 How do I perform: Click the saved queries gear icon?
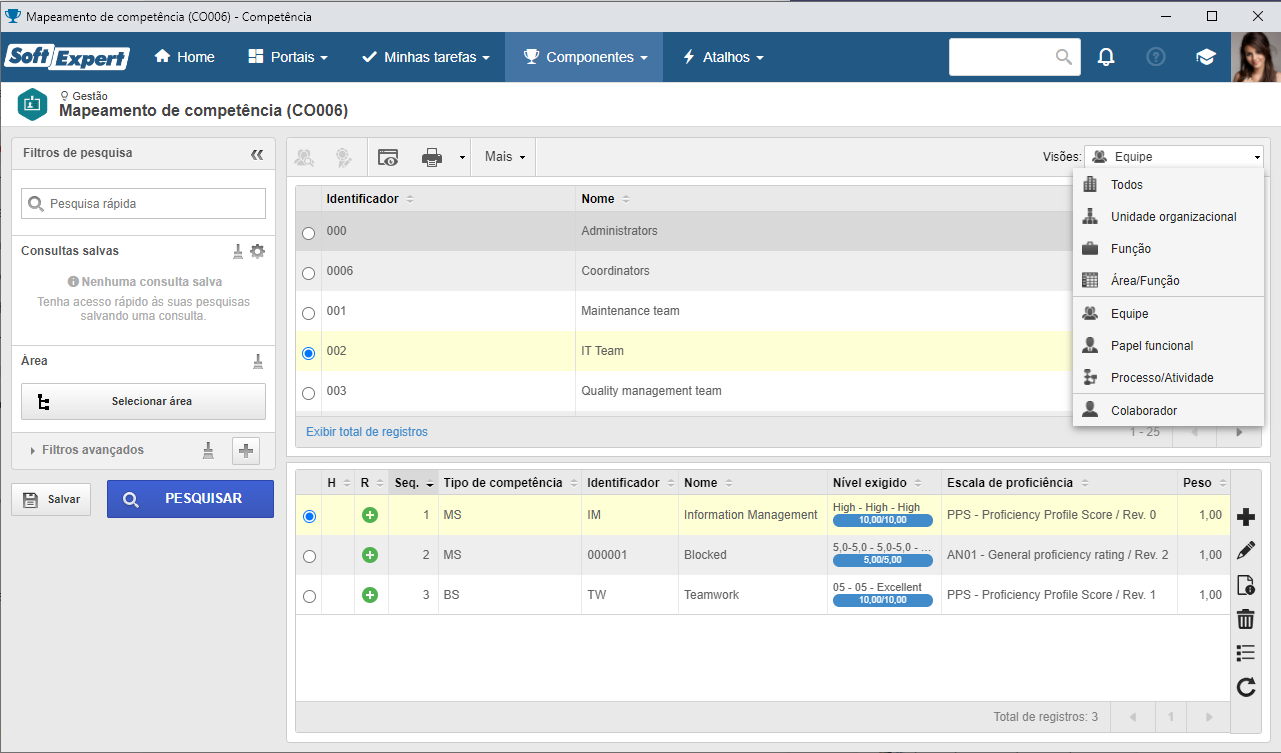click(257, 251)
